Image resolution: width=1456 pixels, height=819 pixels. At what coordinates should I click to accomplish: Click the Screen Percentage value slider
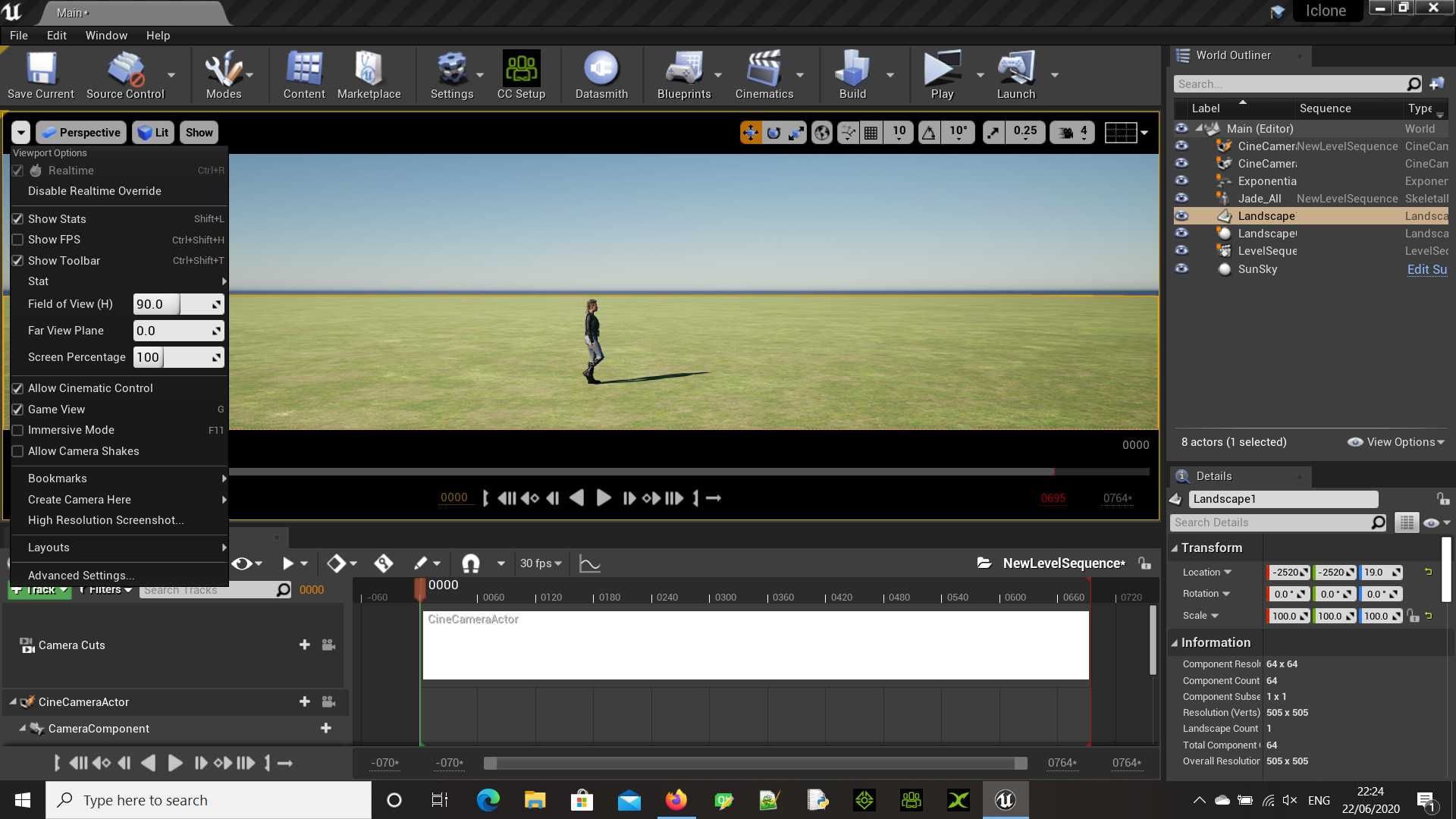(178, 357)
